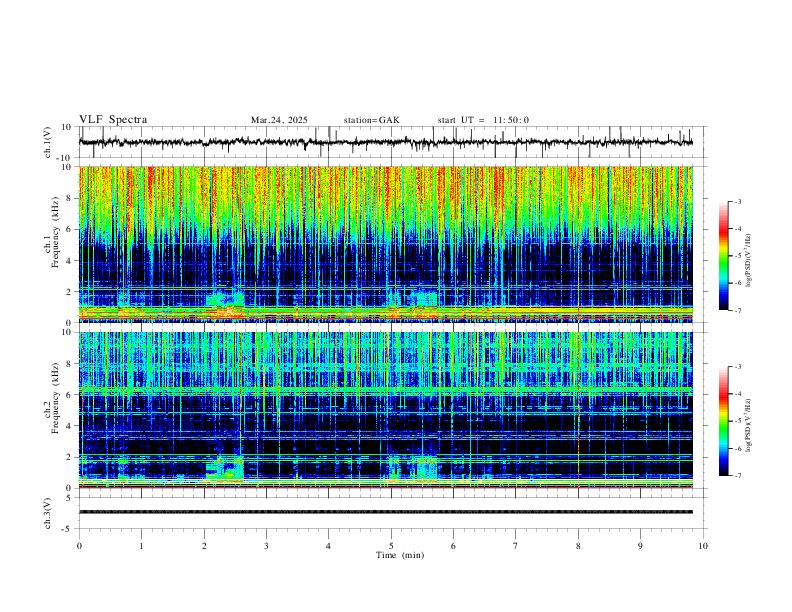
Task: Click the ch.3 flat black signal band
Action: click(386, 512)
